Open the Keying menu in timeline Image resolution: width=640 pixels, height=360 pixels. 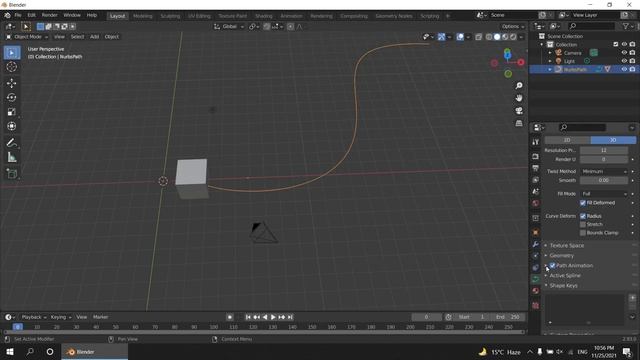60,317
